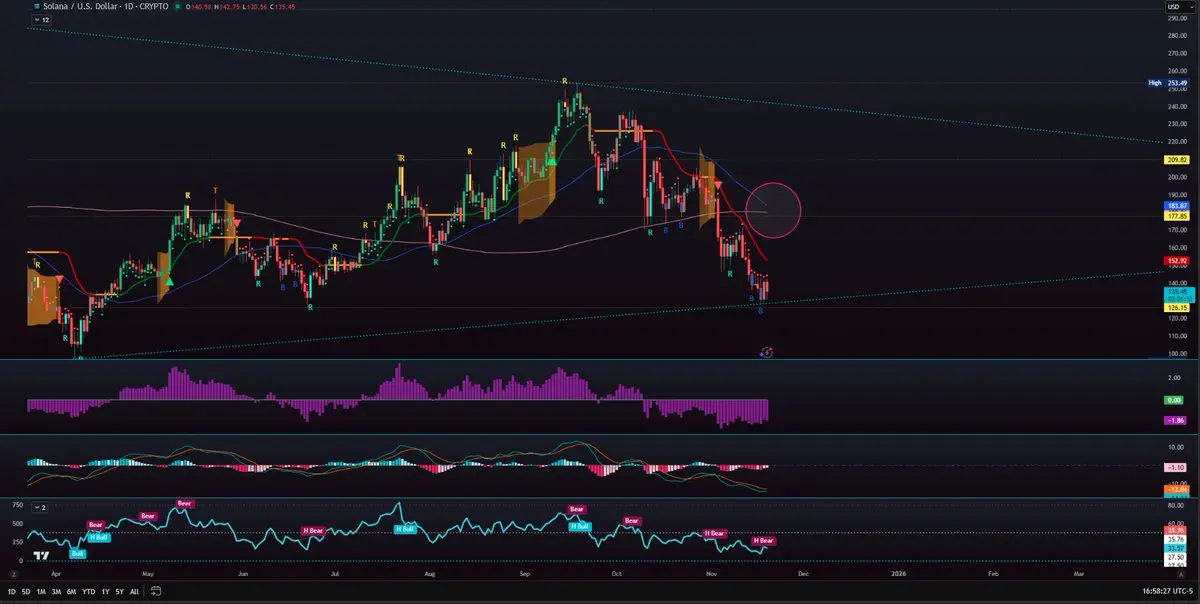Open the go-to-date calendar icon
This screenshot has height=604, width=1200.
click(155, 592)
